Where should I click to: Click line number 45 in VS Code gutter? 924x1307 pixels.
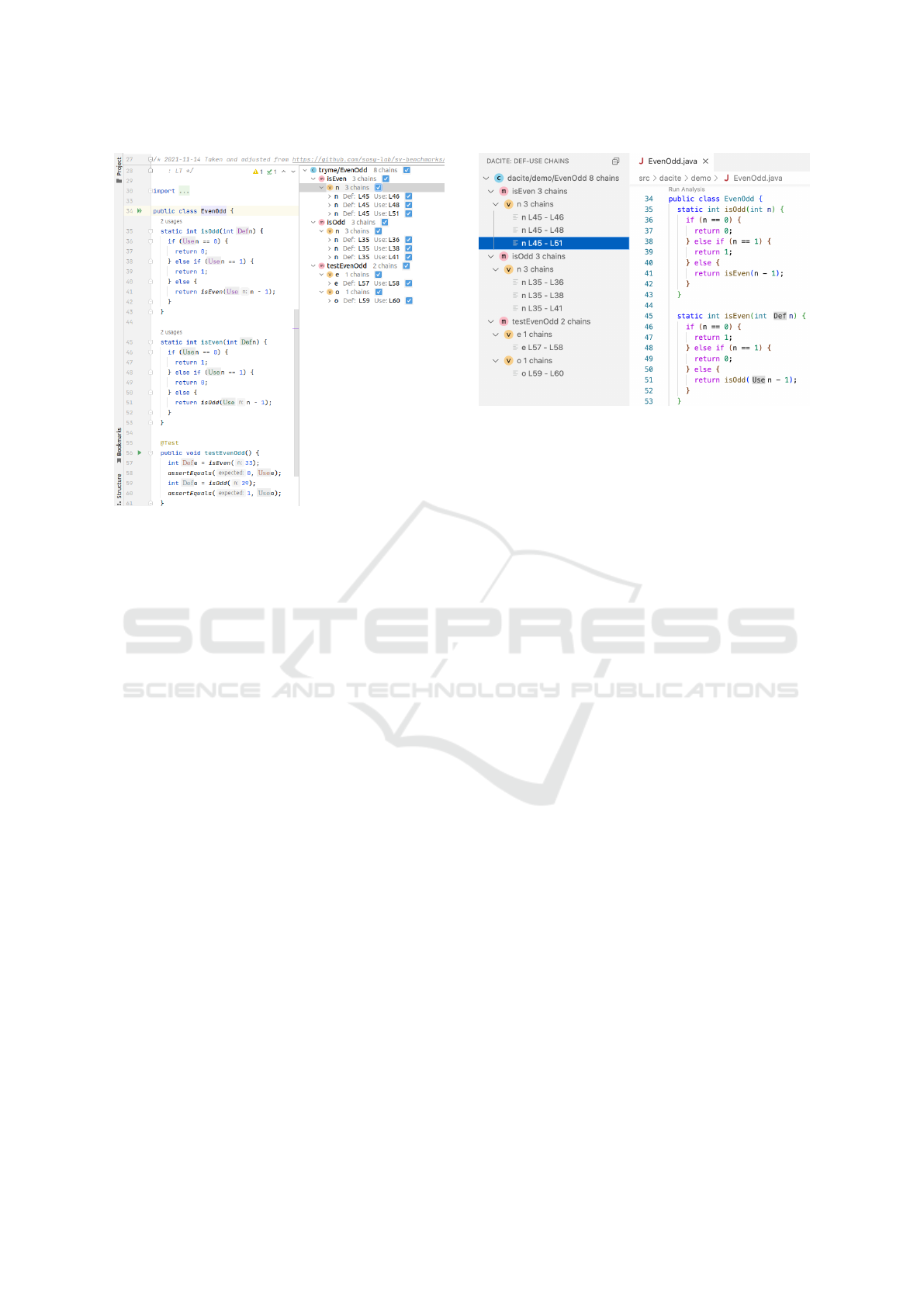[649, 316]
